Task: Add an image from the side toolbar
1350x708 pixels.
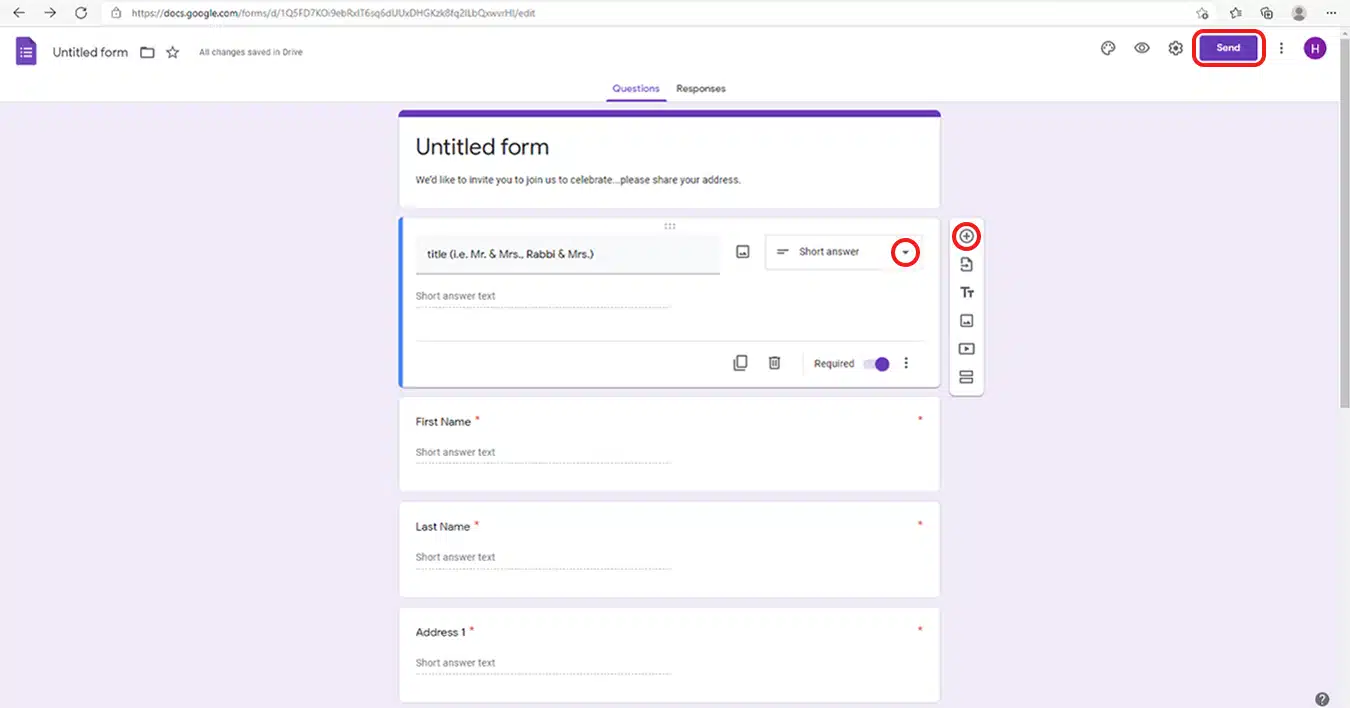Action: (x=966, y=321)
